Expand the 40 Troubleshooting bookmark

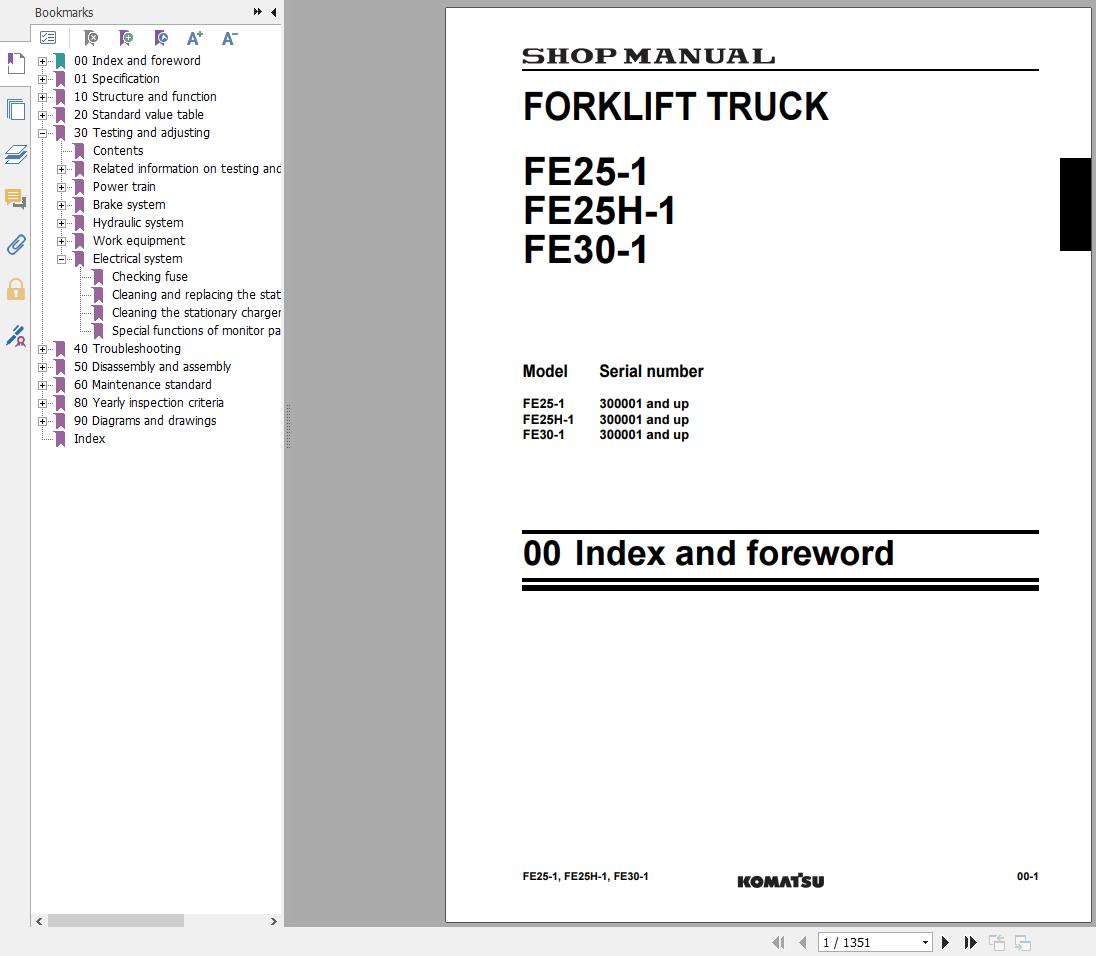(x=41, y=348)
